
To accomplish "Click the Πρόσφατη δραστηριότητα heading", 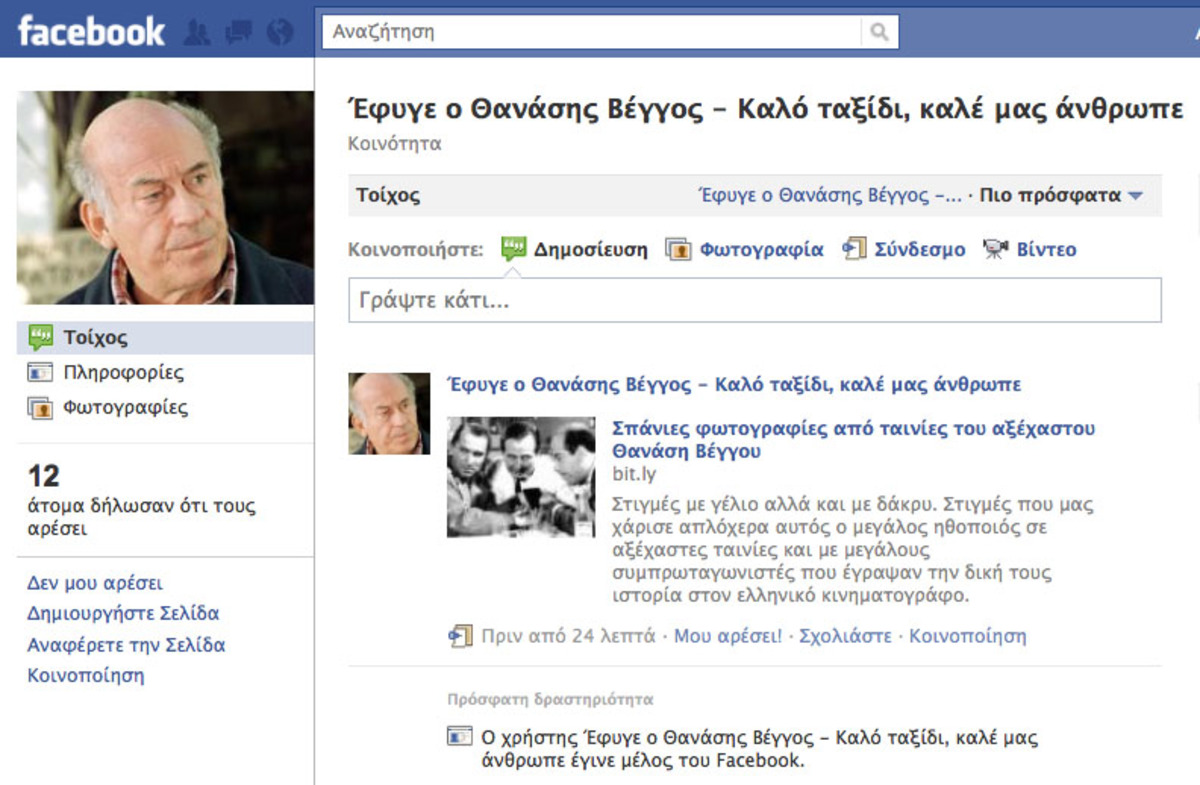I will coord(550,700).
